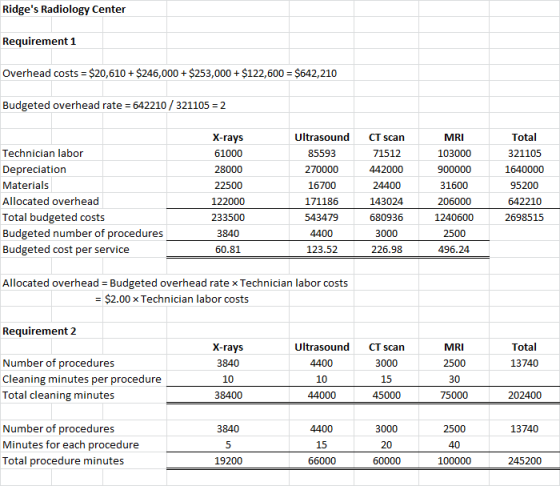560x486 pixels.
Task: Select MRI cost per service 496.24
Action: [x=454, y=250]
